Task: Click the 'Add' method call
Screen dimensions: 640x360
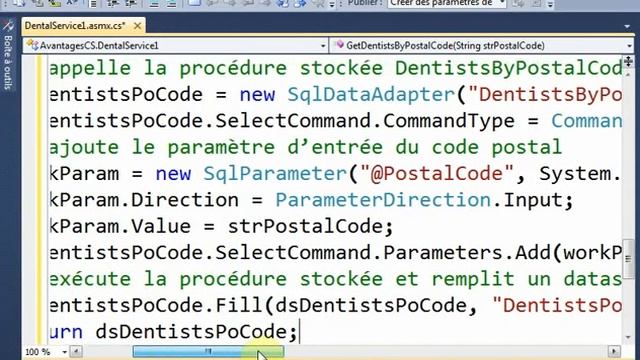Action: [533, 253]
